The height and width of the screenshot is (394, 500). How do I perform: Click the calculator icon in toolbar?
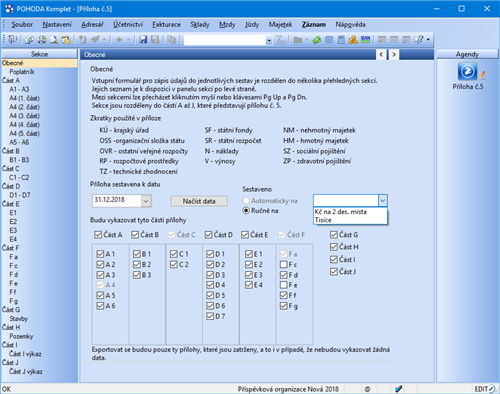pos(341,40)
